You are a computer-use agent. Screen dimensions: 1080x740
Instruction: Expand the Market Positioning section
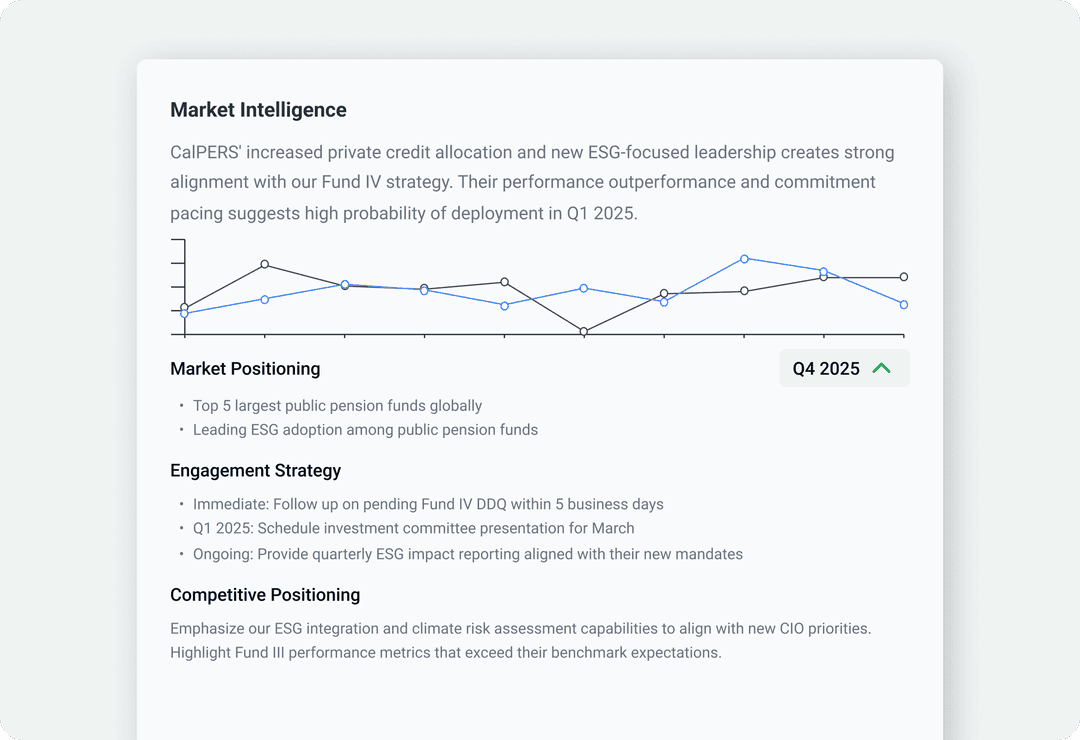click(245, 368)
